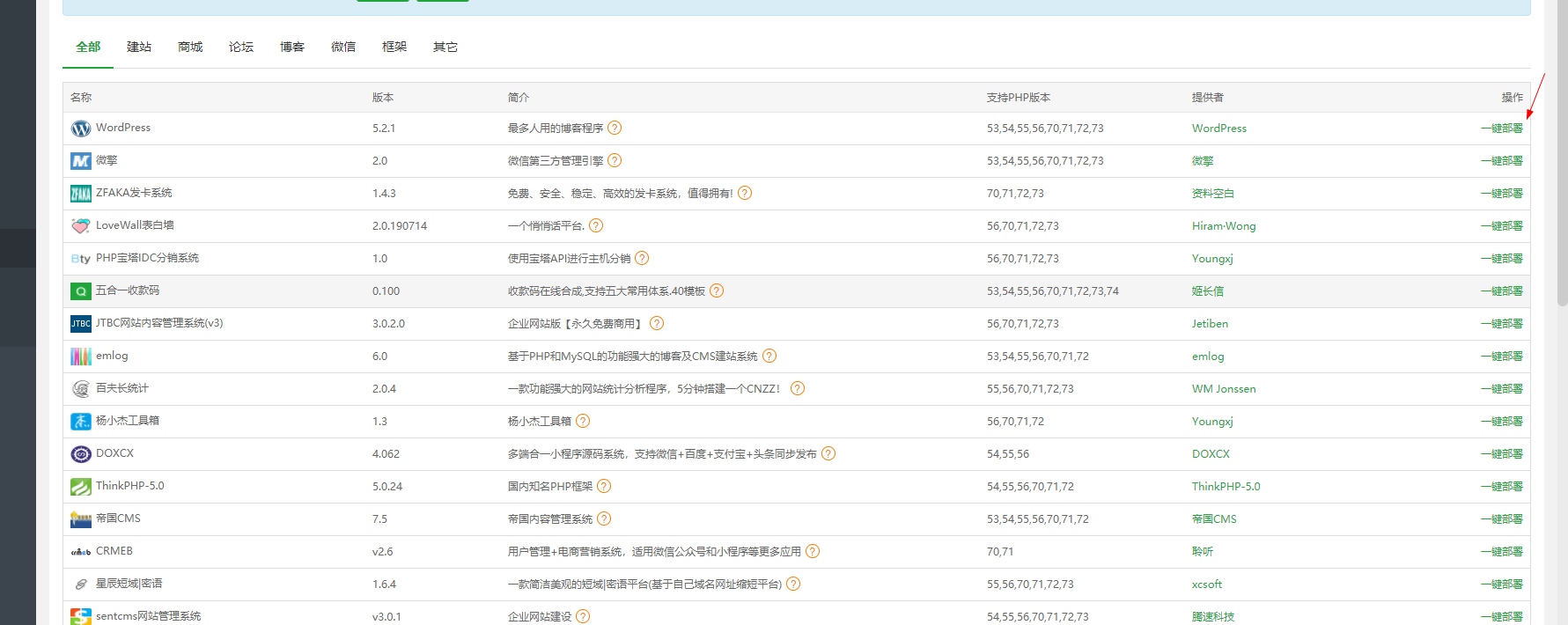Viewport: 1568px width, 625px height.
Task: Open the 聆听 provider link
Action: coord(1203,552)
